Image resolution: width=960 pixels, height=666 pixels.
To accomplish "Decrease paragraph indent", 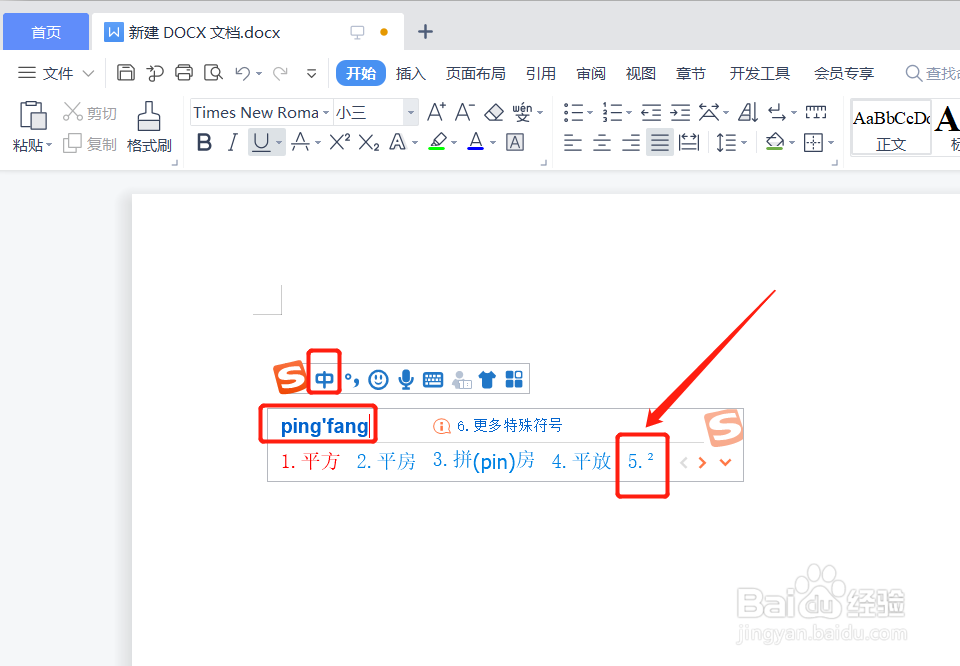I will [651, 113].
